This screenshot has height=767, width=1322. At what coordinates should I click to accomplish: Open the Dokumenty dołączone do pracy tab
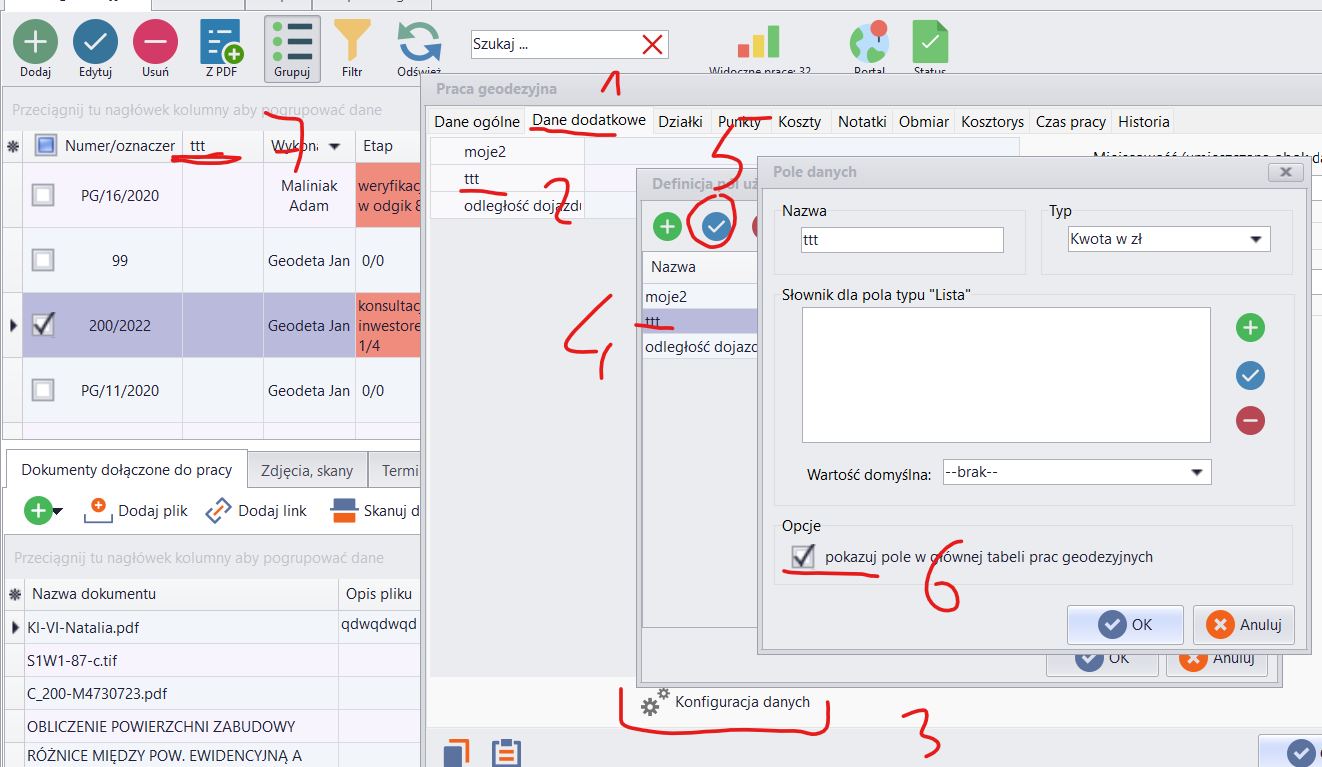point(126,469)
